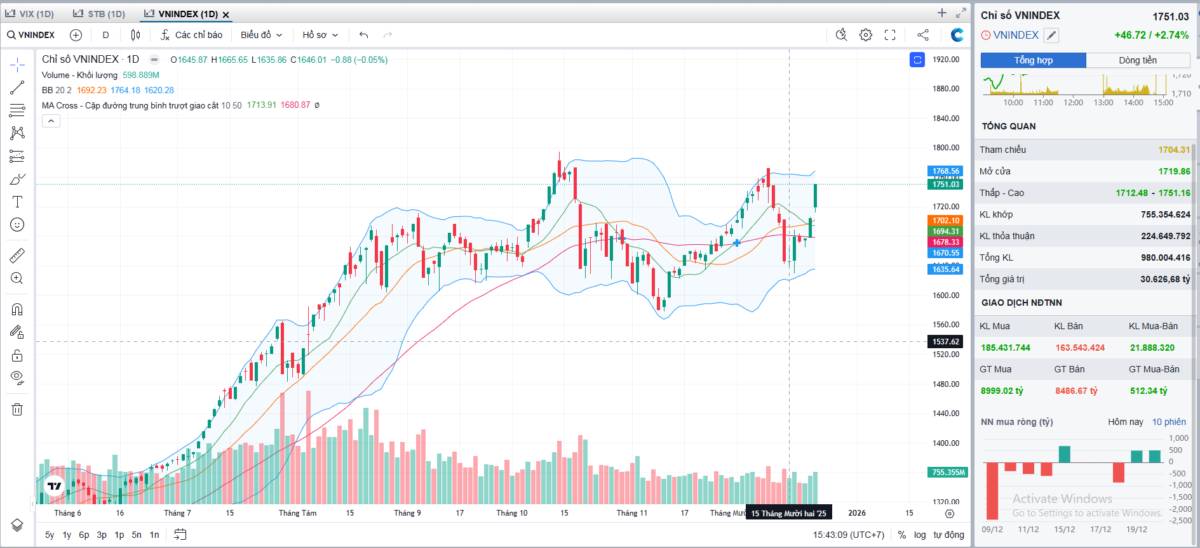Toggle the log scale

tap(919, 535)
